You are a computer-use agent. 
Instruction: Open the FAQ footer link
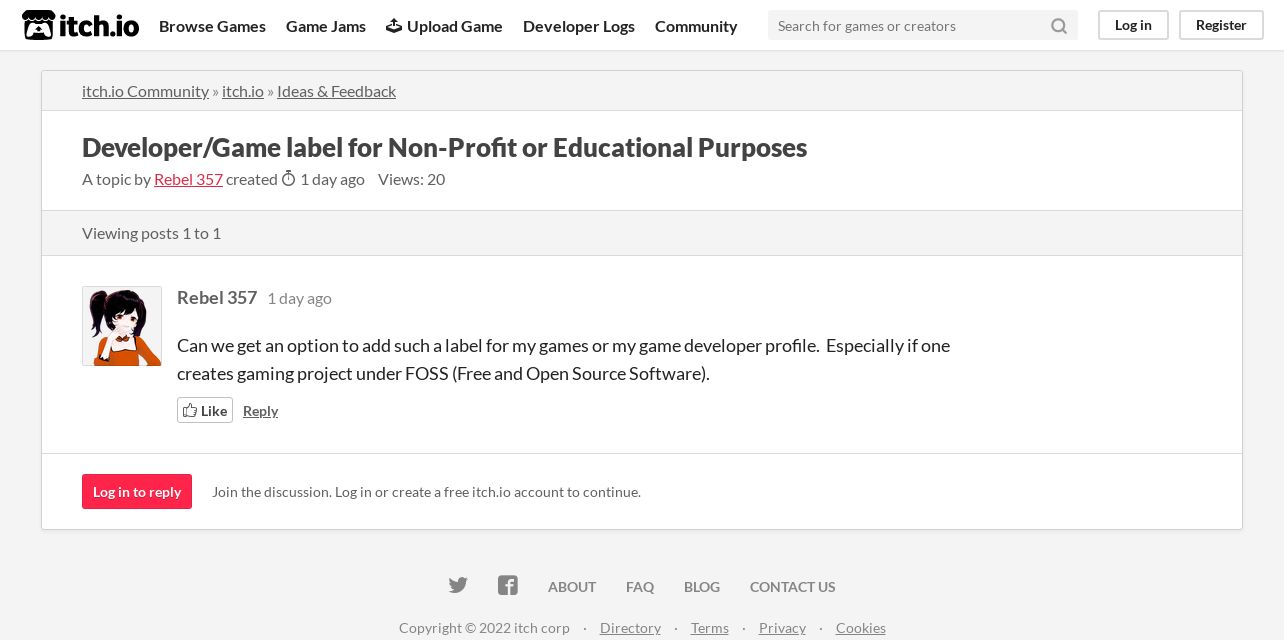pyautogui.click(x=640, y=587)
